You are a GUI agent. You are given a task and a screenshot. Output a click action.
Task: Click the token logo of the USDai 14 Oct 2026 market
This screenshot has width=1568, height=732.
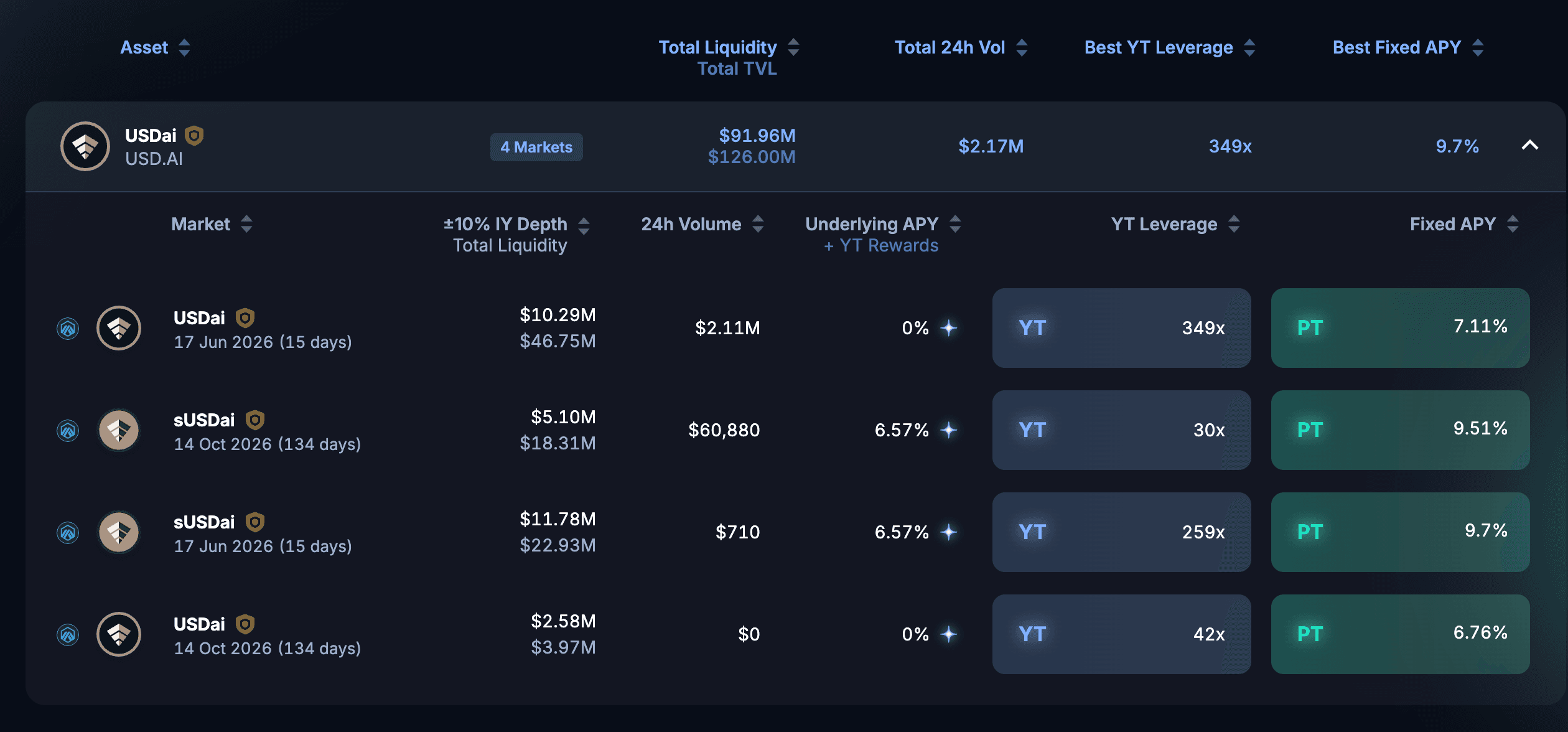click(119, 634)
